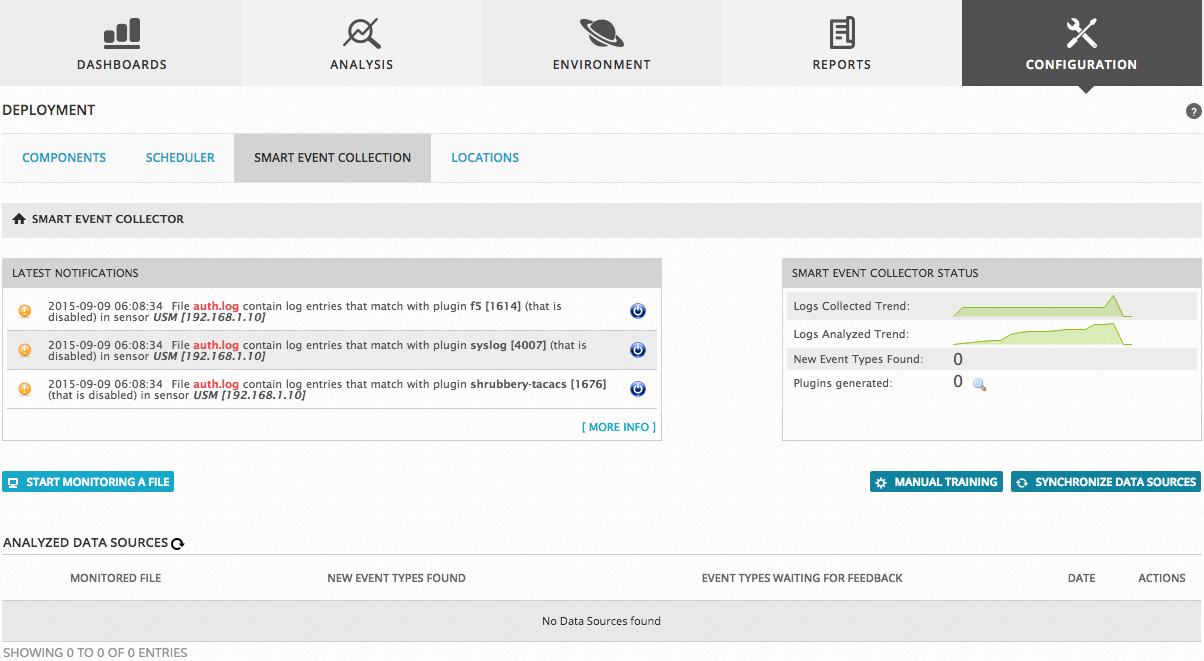Click the Smart Event Collector Status header

[x=992, y=273]
